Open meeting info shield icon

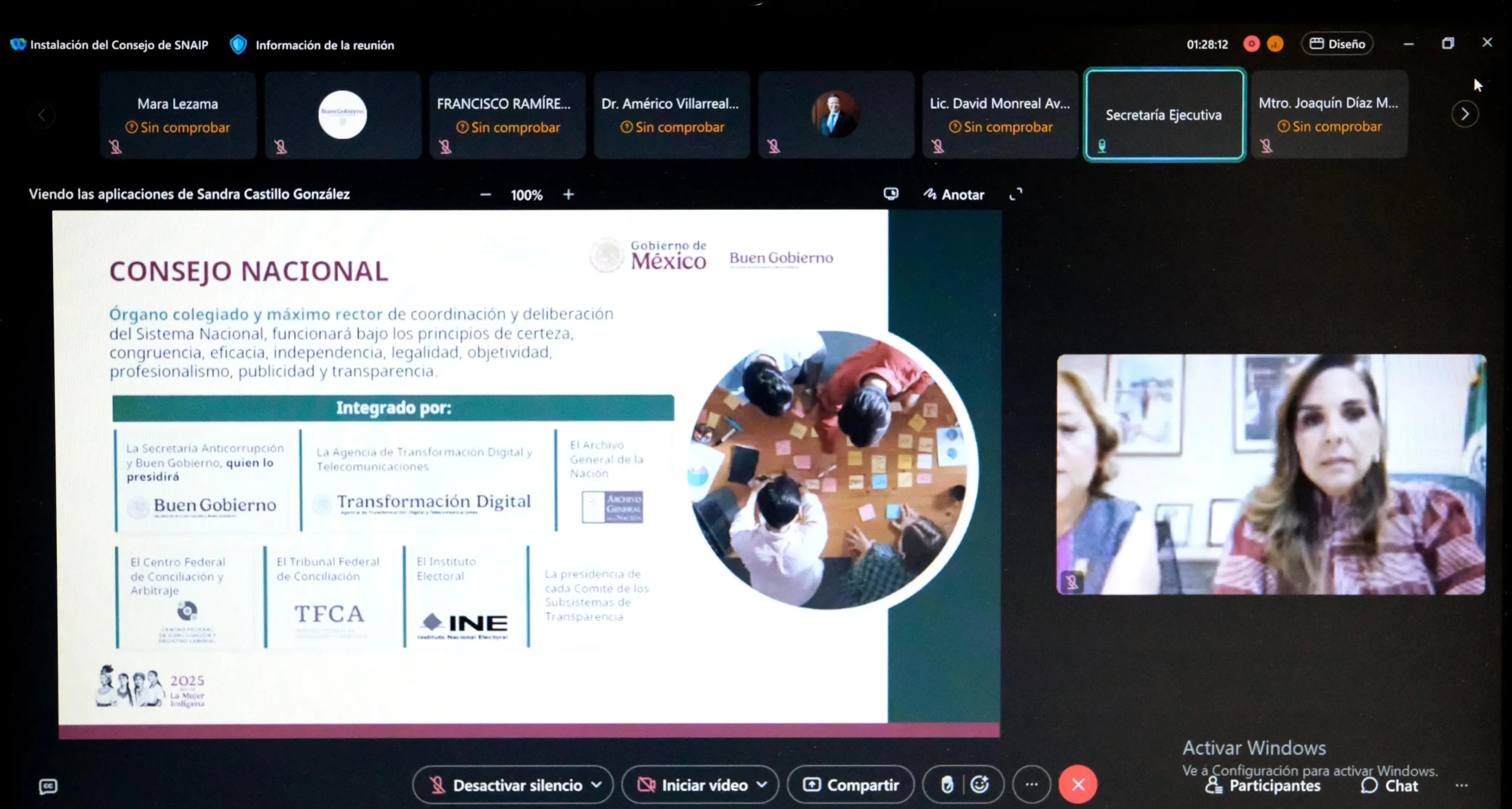point(238,45)
